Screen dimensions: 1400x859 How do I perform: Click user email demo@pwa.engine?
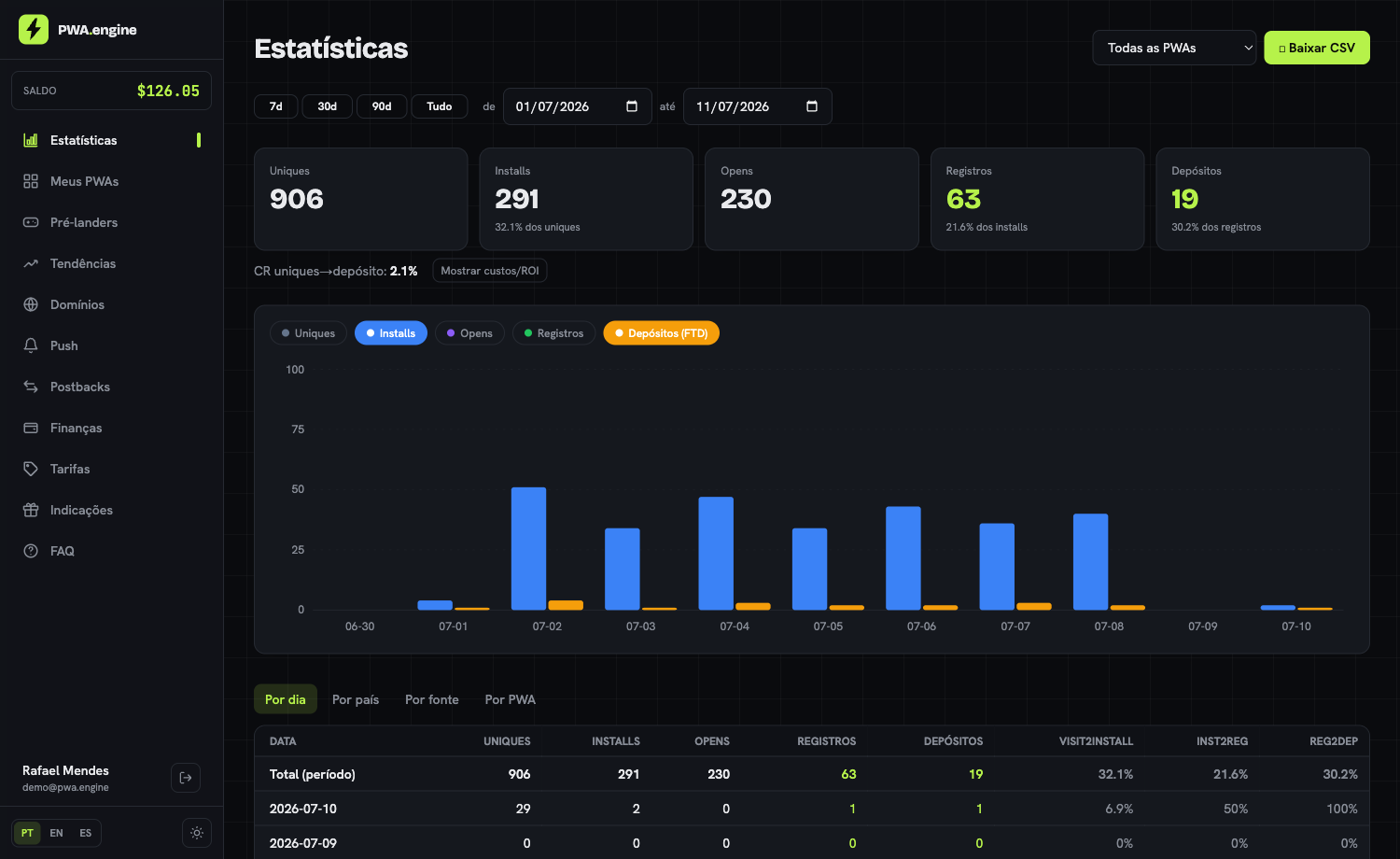65,787
